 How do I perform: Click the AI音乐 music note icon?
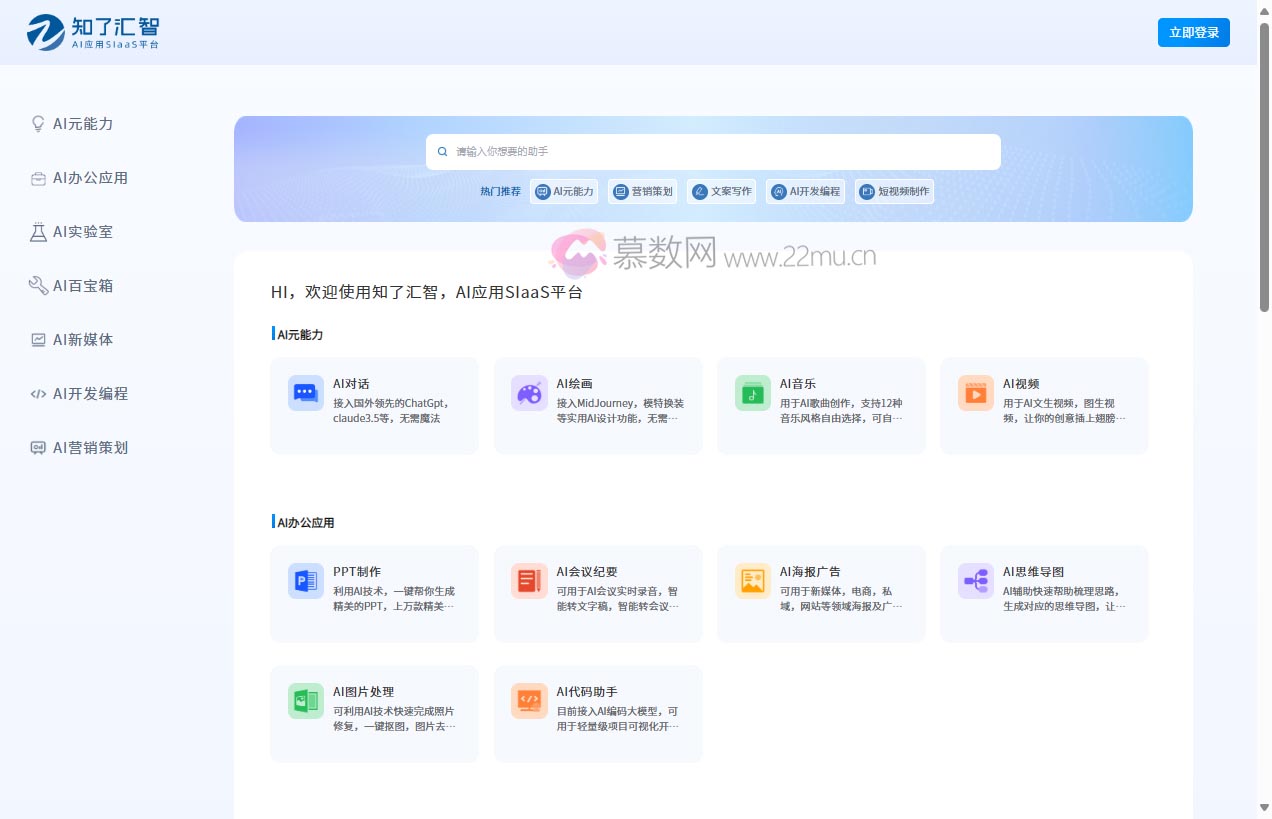pyautogui.click(x=751, y=393)
